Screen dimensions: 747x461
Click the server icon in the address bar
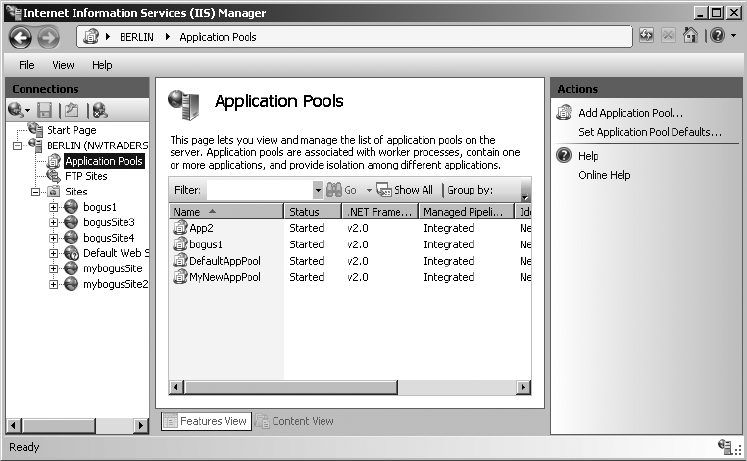[91, 36]
